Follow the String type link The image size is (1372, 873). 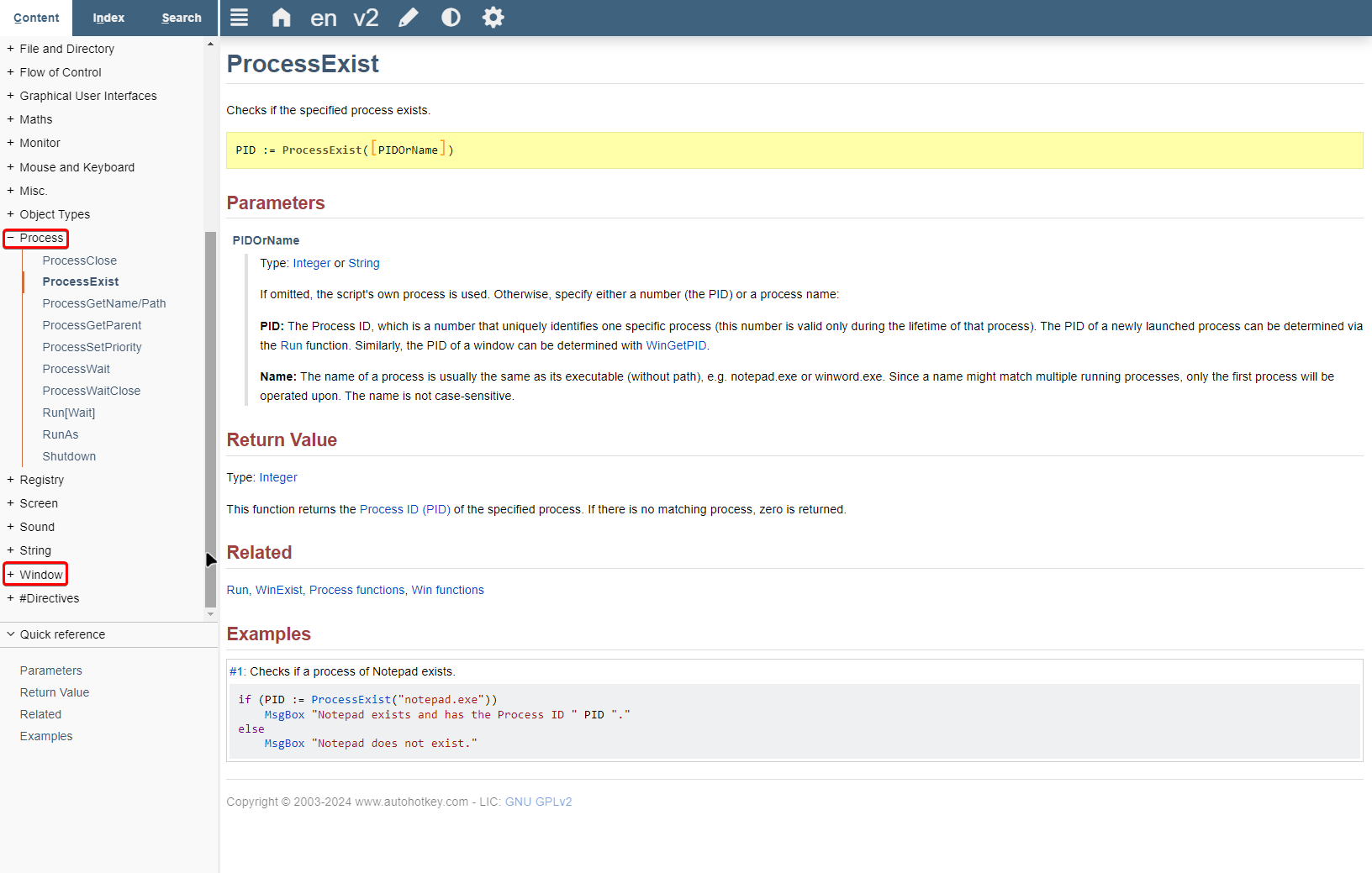pos(364,263)
